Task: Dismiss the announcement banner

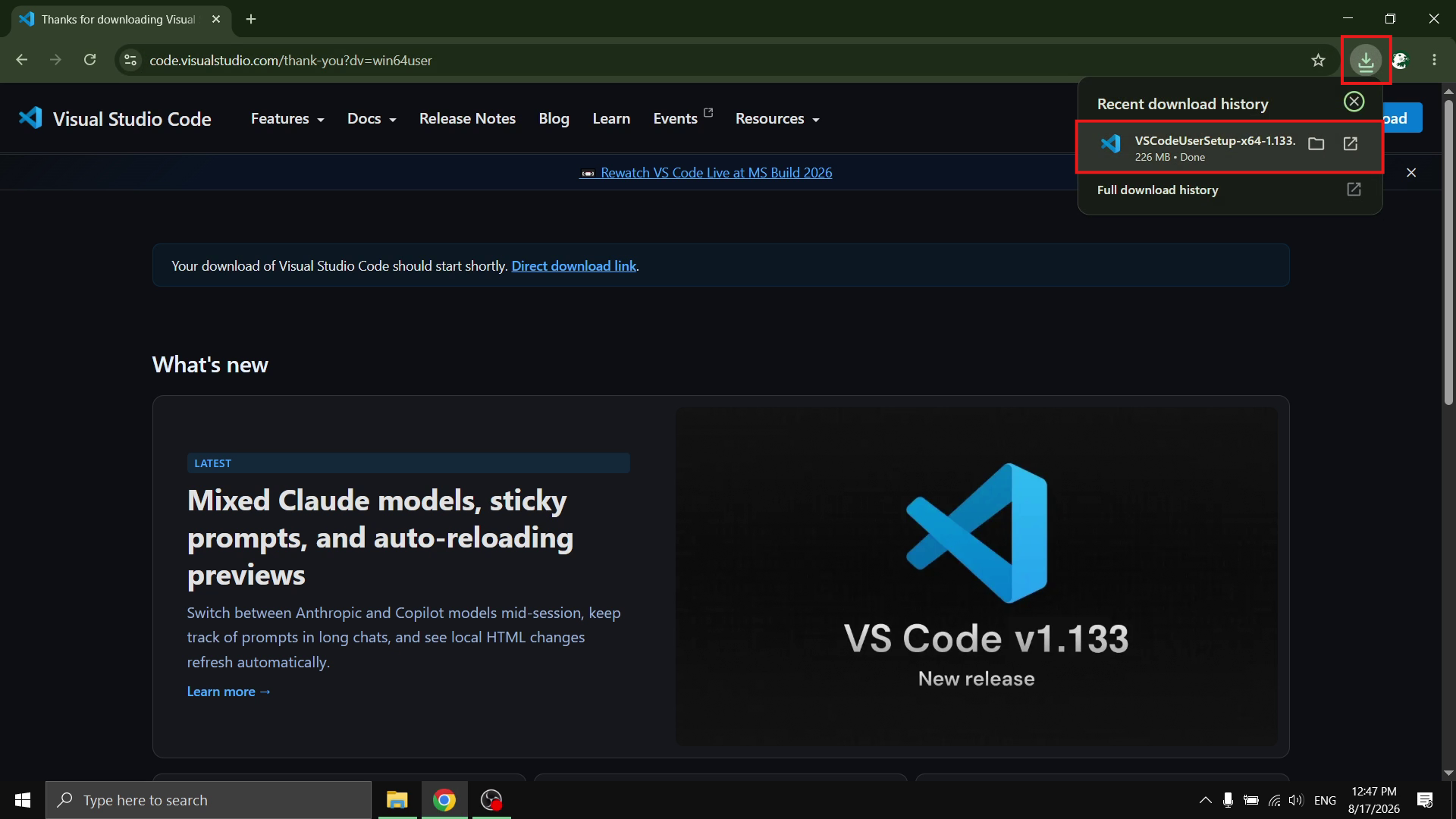Action: (1411, 173)
